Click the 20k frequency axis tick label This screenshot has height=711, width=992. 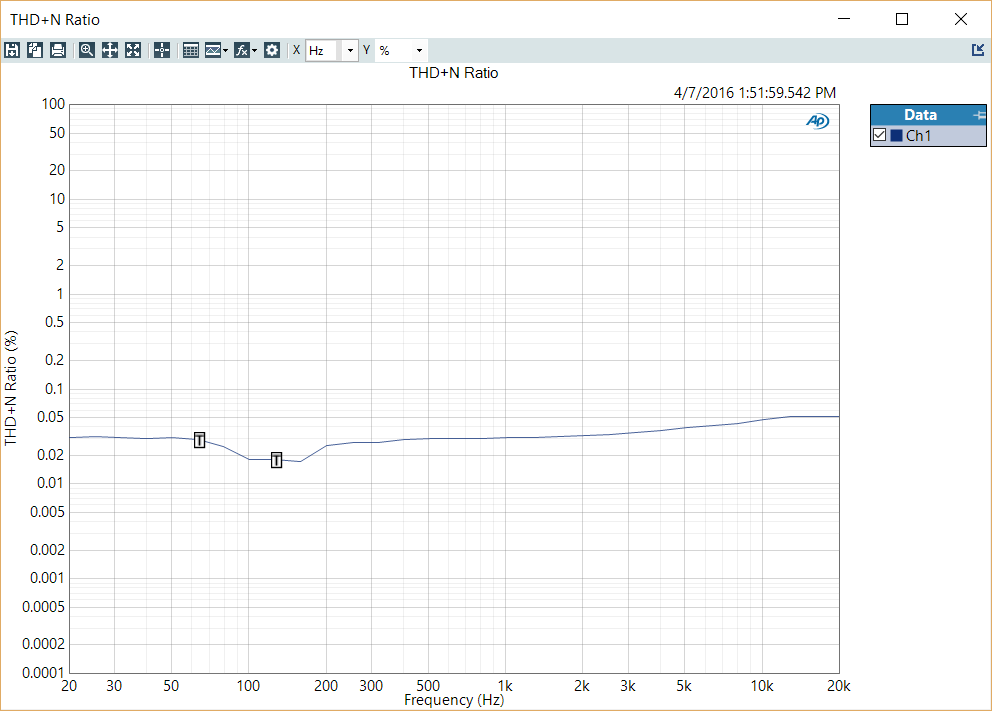click(x=839, y=686)
